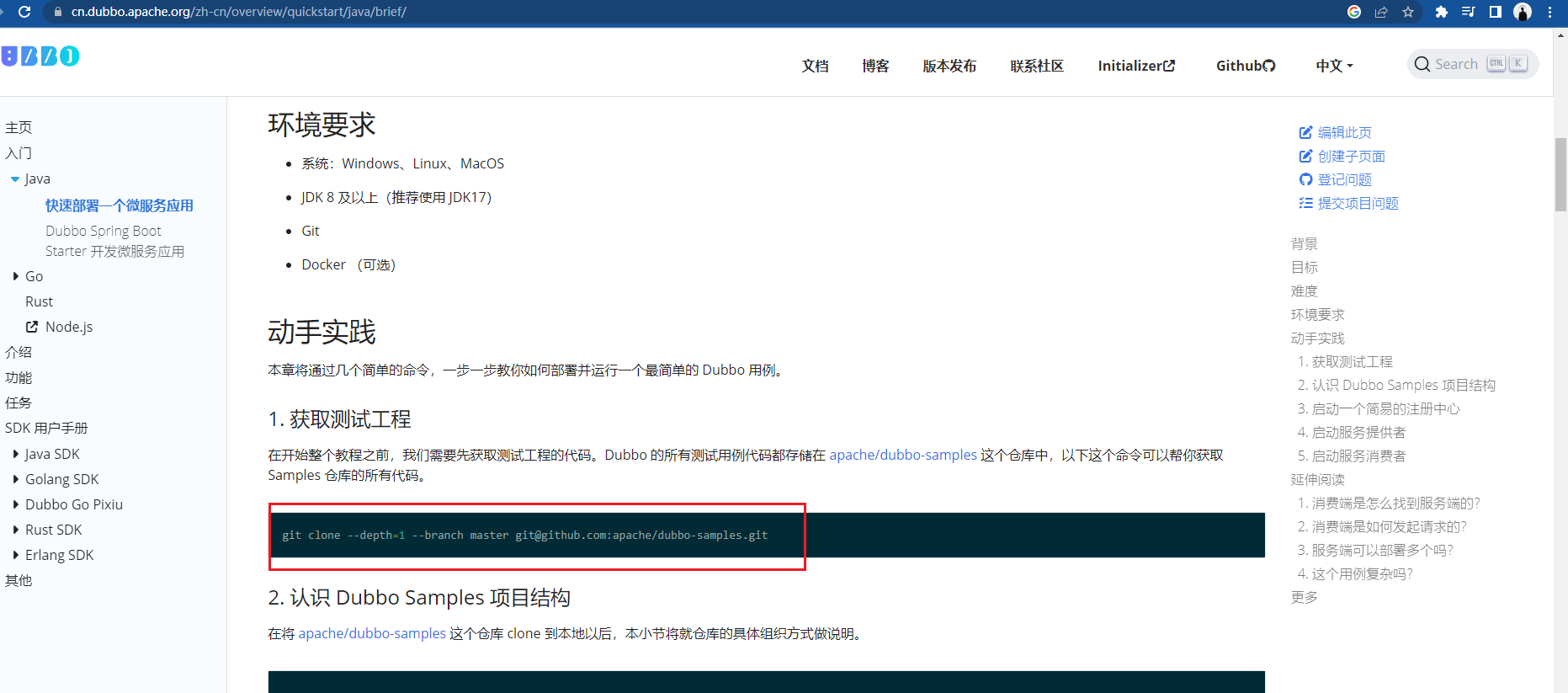Expand the Dubbo Go Pixiu section
The height and width of the screenshot is (693, 1568).
pos(15,504)
